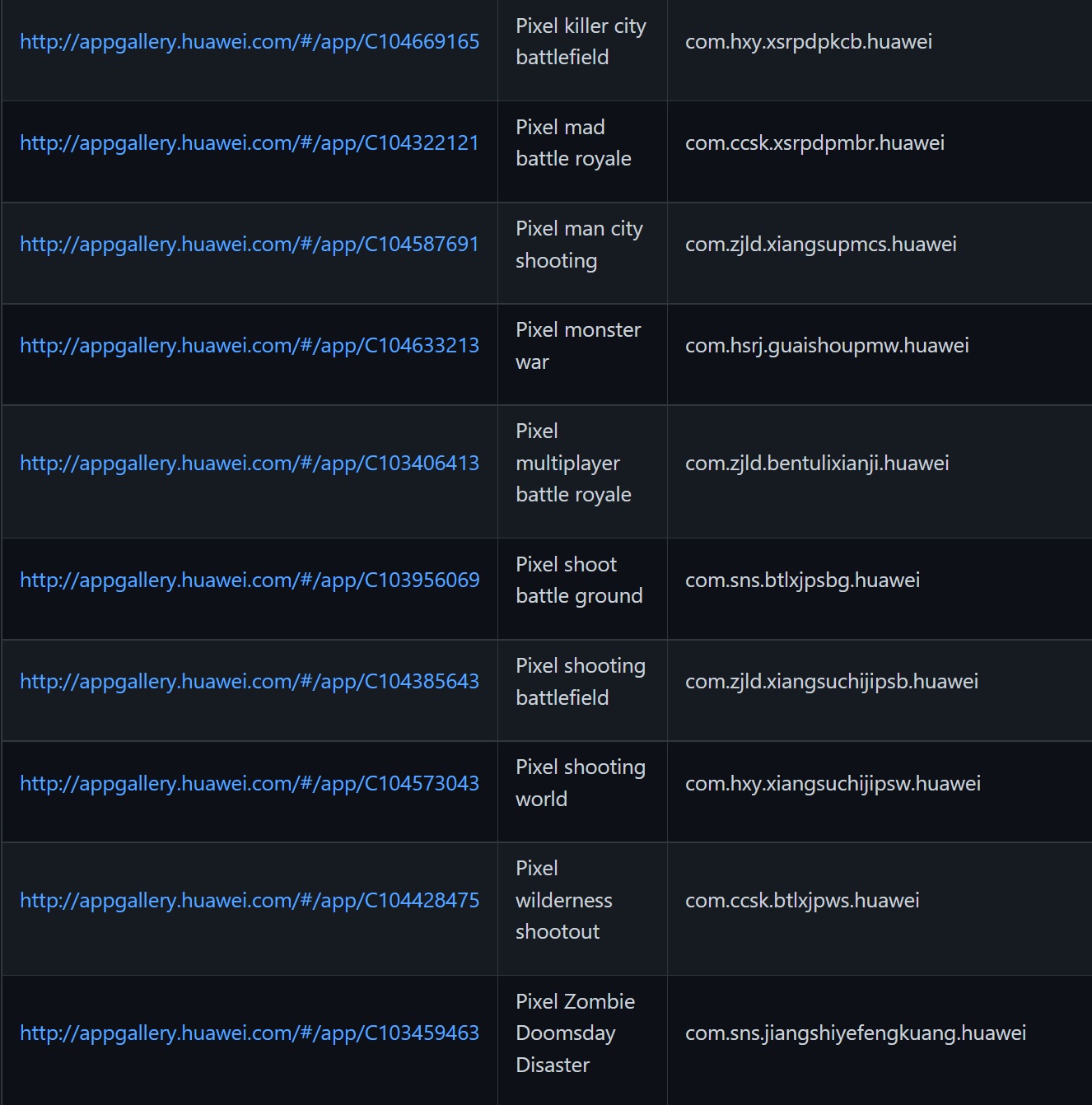Visit the AppGallery link ending in C104385643
The image size is (1092, 1105).
click(x=249, y=682)
